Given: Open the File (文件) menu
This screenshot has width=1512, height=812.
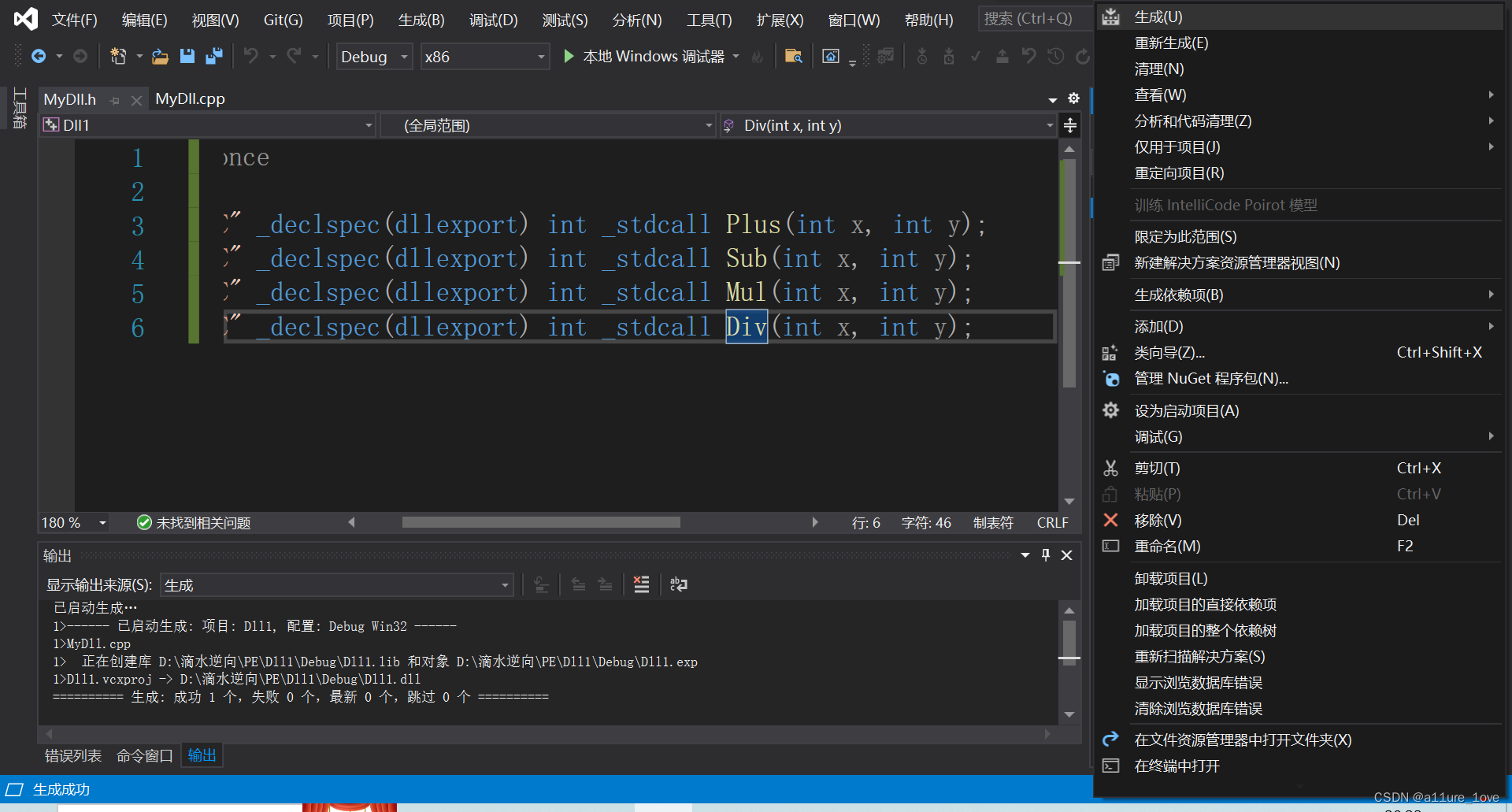Looking at the screenshot, I should pos(75,20).
